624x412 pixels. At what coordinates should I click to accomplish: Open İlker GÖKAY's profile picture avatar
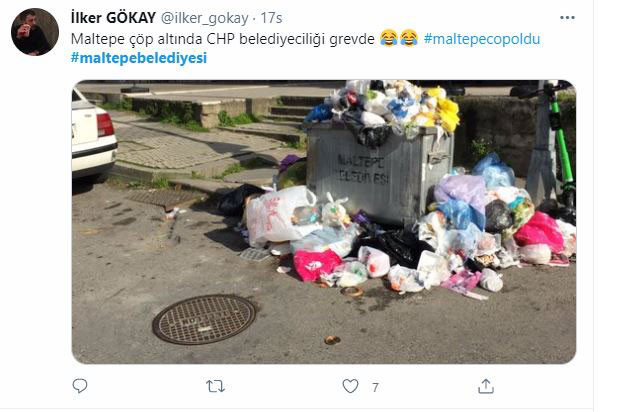click(35, 32)
